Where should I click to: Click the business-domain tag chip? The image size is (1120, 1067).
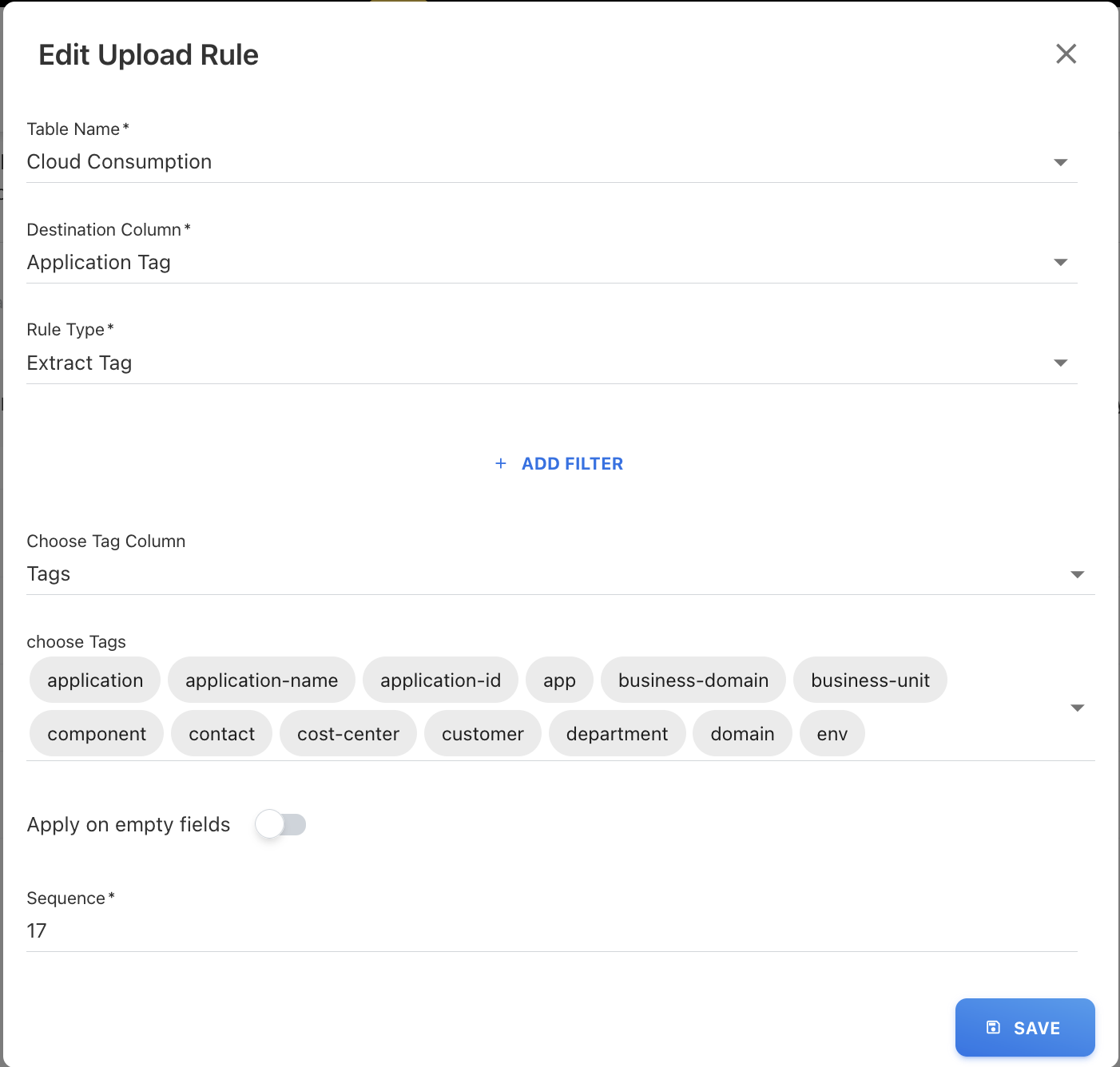[693, 680]
